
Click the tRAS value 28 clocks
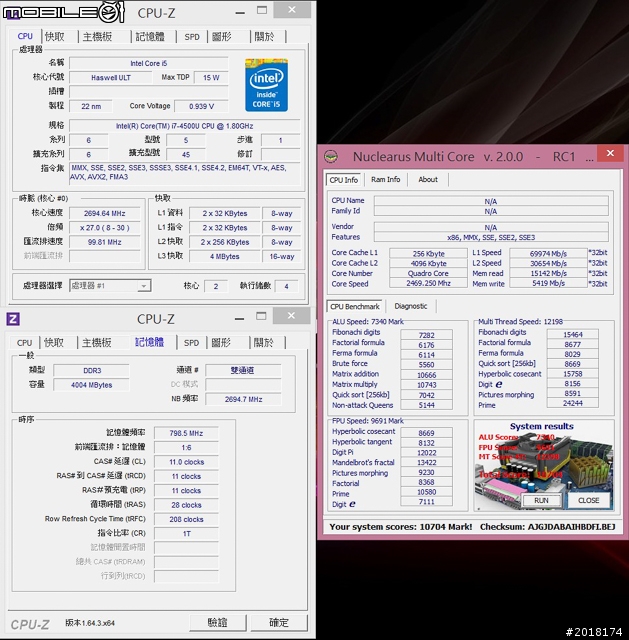pyautogui.click(x=186, y=505)
